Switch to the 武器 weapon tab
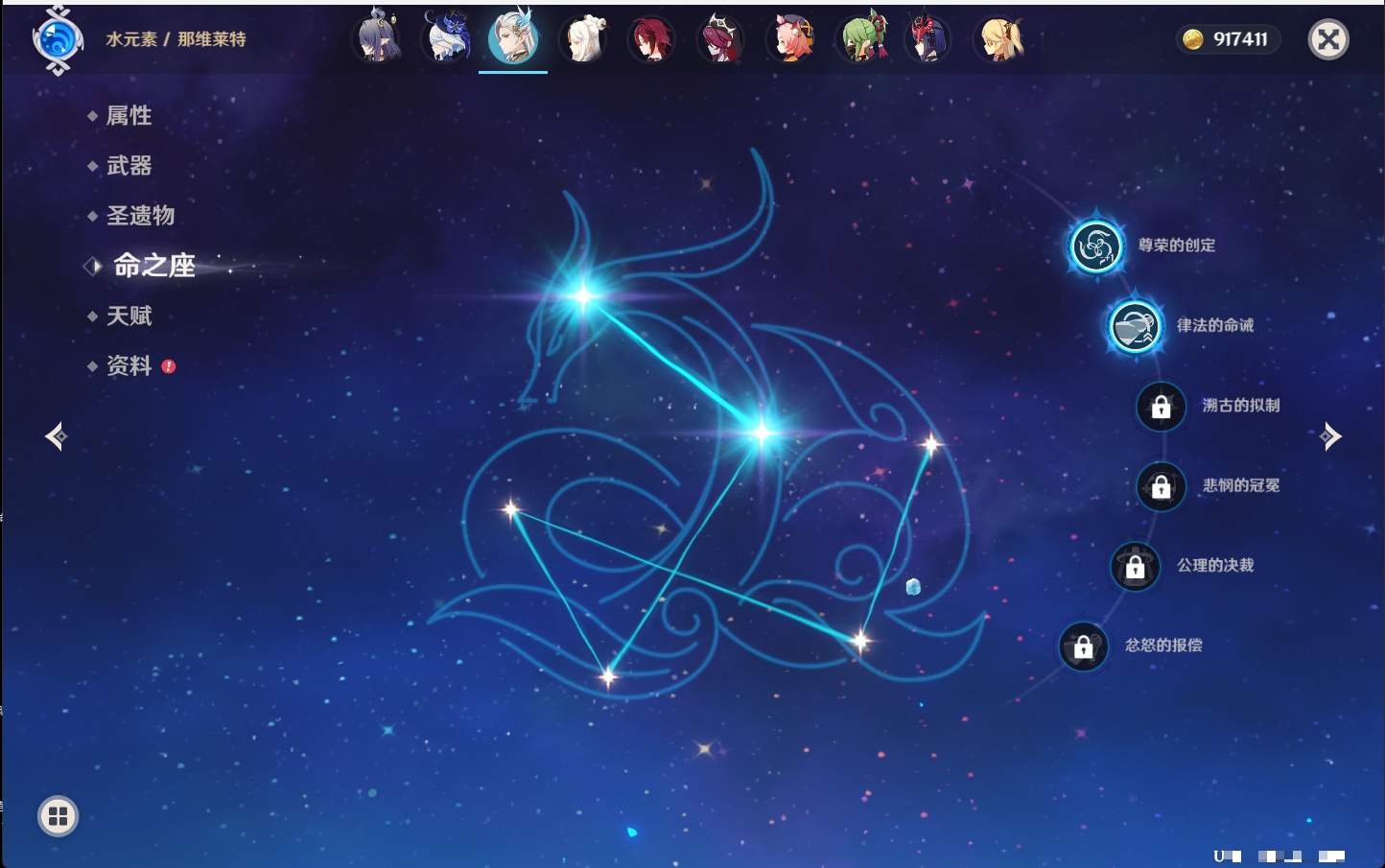 (129, 166)
